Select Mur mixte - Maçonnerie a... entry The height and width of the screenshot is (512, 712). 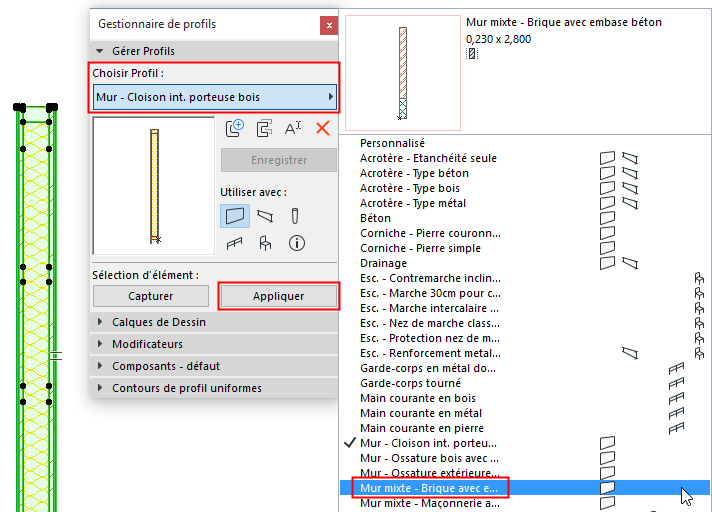525,502
